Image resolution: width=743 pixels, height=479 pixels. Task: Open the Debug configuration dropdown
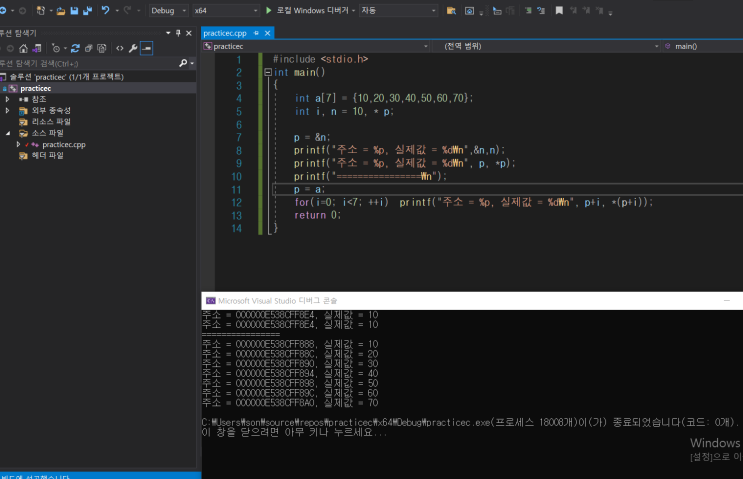[168, 10]
